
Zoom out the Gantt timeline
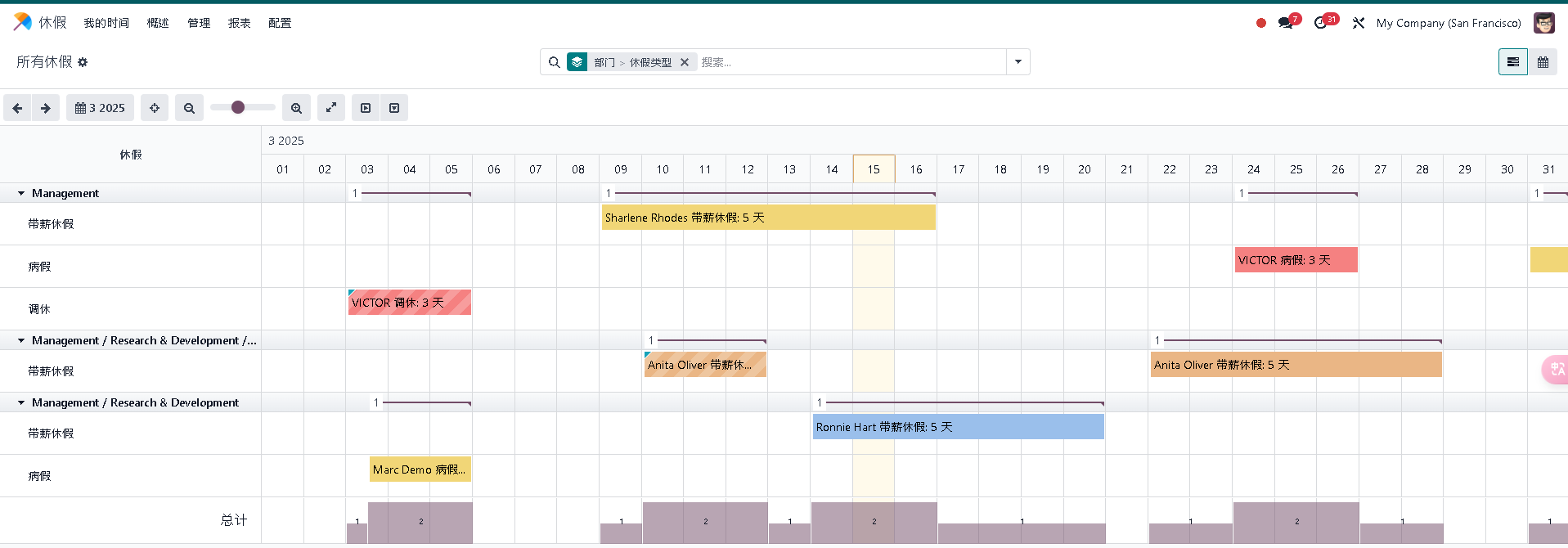pyautogui.click(x=189, y=108)
